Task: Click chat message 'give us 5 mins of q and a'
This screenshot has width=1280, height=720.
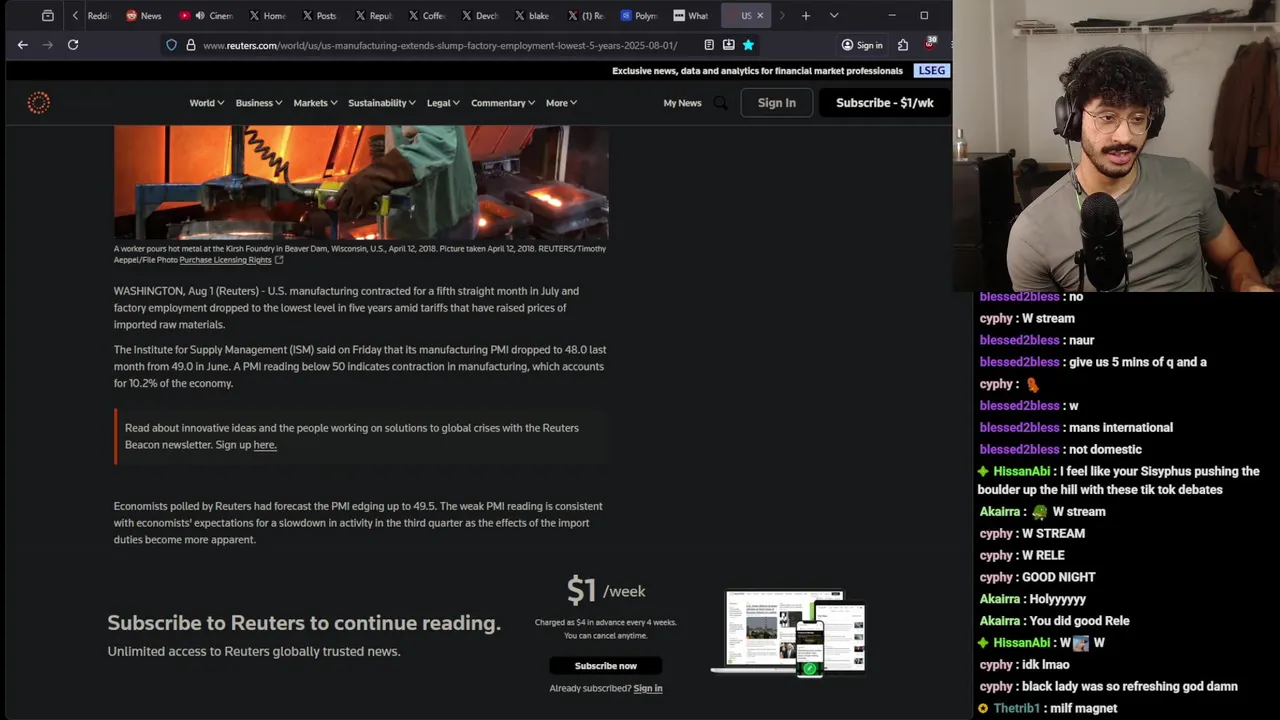Action: point(1138,362)
